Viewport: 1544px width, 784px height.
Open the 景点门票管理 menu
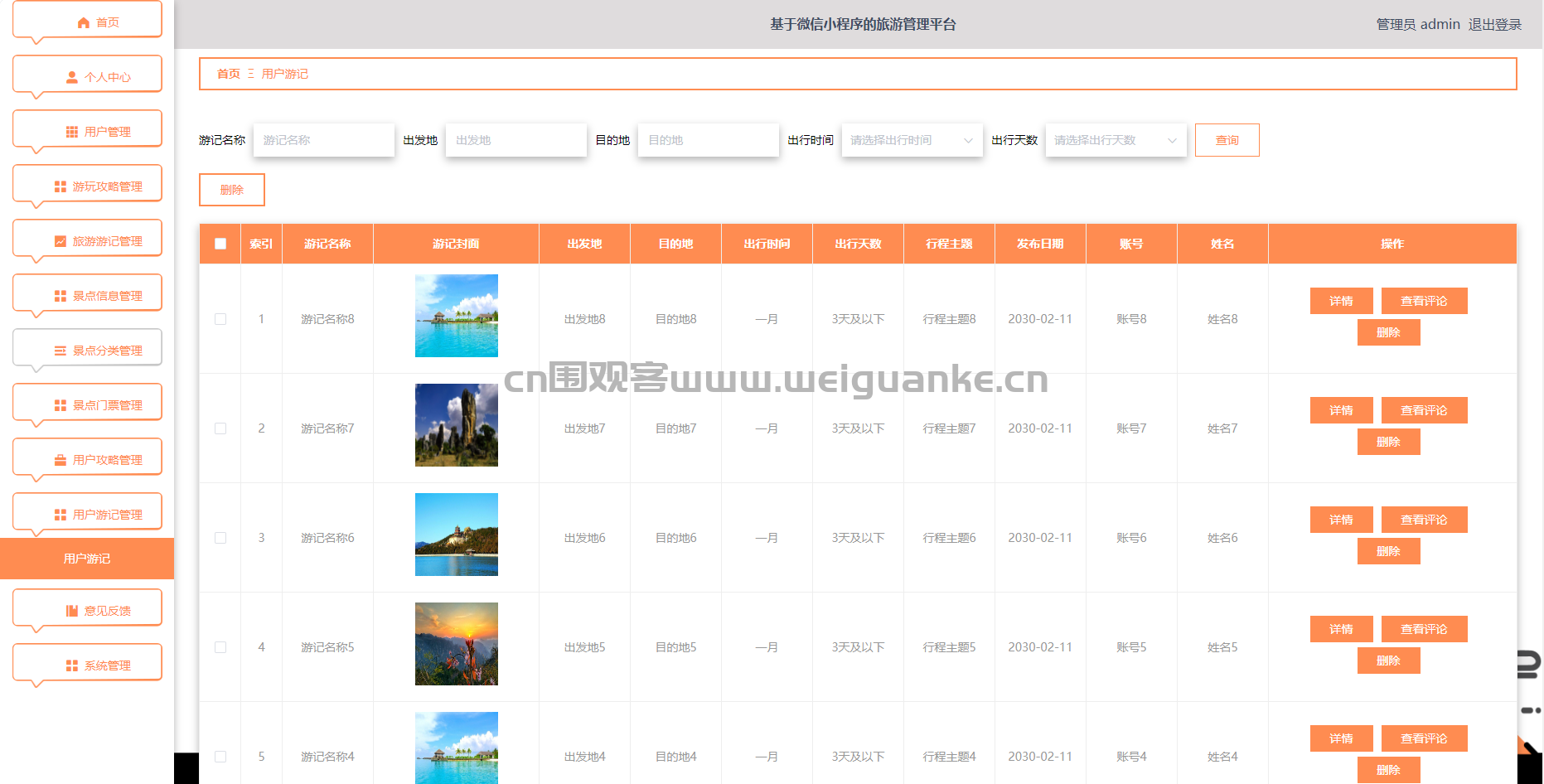tap(87, 404)
